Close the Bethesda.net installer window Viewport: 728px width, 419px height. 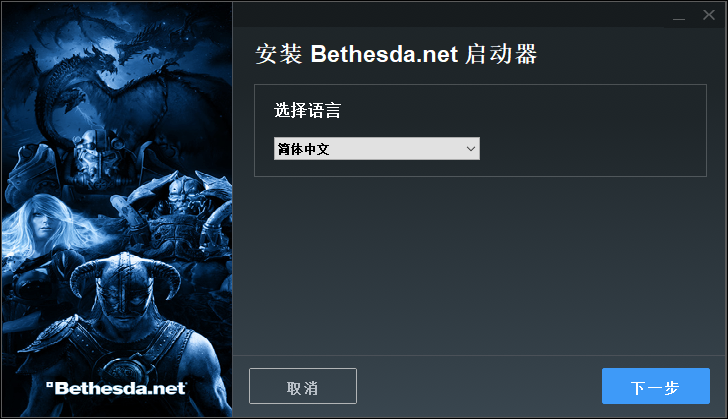(x=708, y=15)
